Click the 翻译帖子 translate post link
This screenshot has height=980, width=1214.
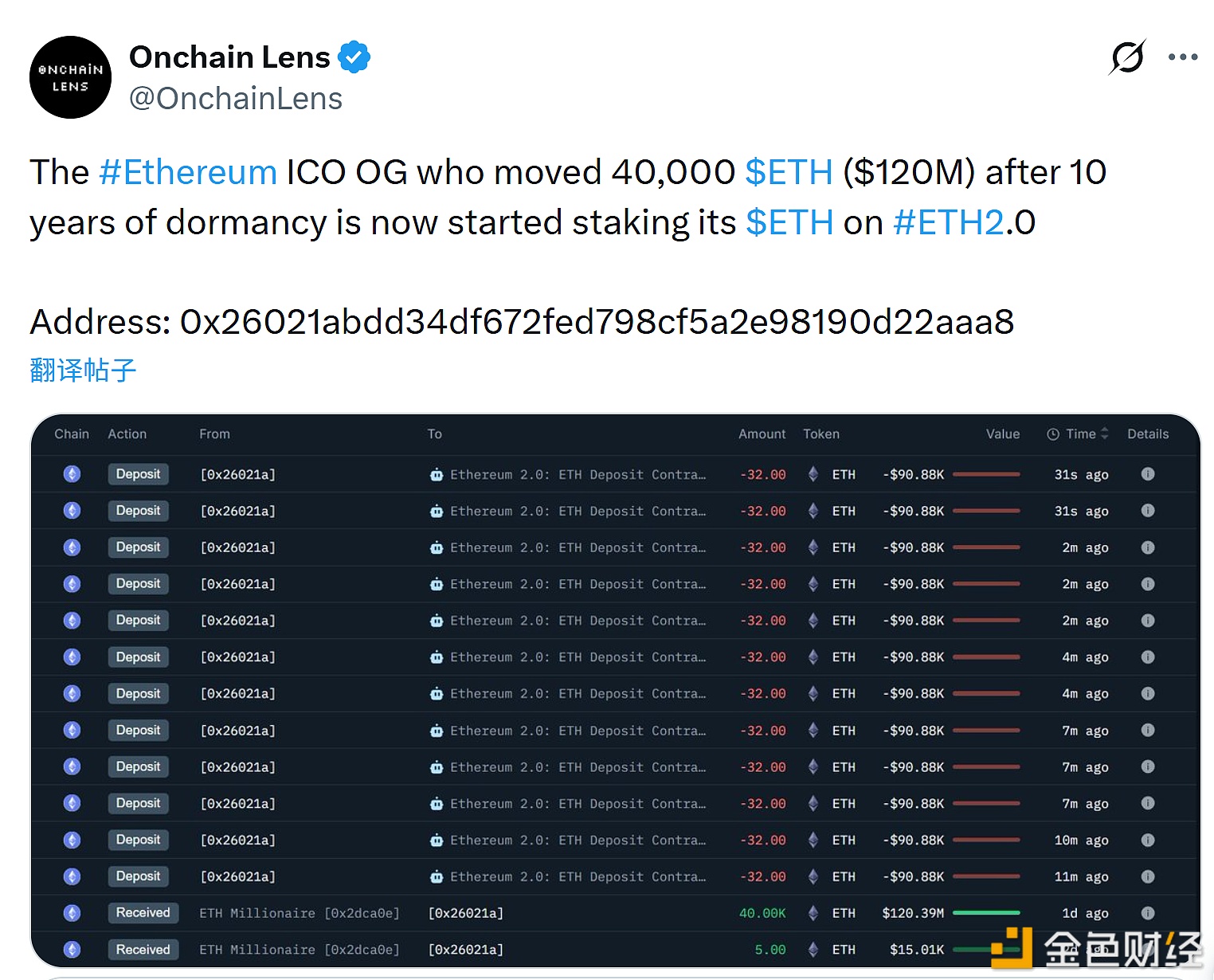click(x=83, y=370)
